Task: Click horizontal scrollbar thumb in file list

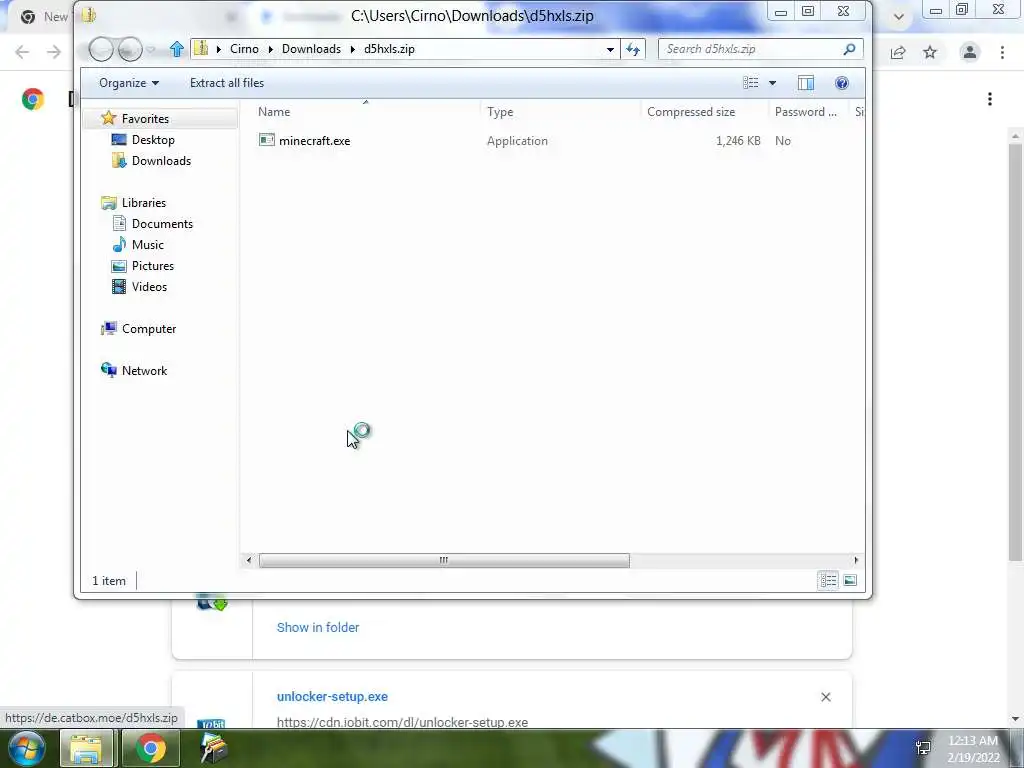Action: 444,560
